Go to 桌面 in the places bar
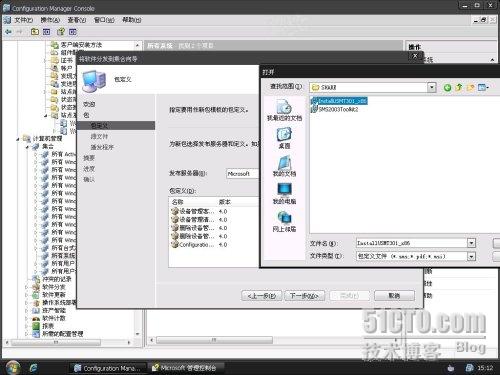This screenshot has width=500, height=375. 284,138
